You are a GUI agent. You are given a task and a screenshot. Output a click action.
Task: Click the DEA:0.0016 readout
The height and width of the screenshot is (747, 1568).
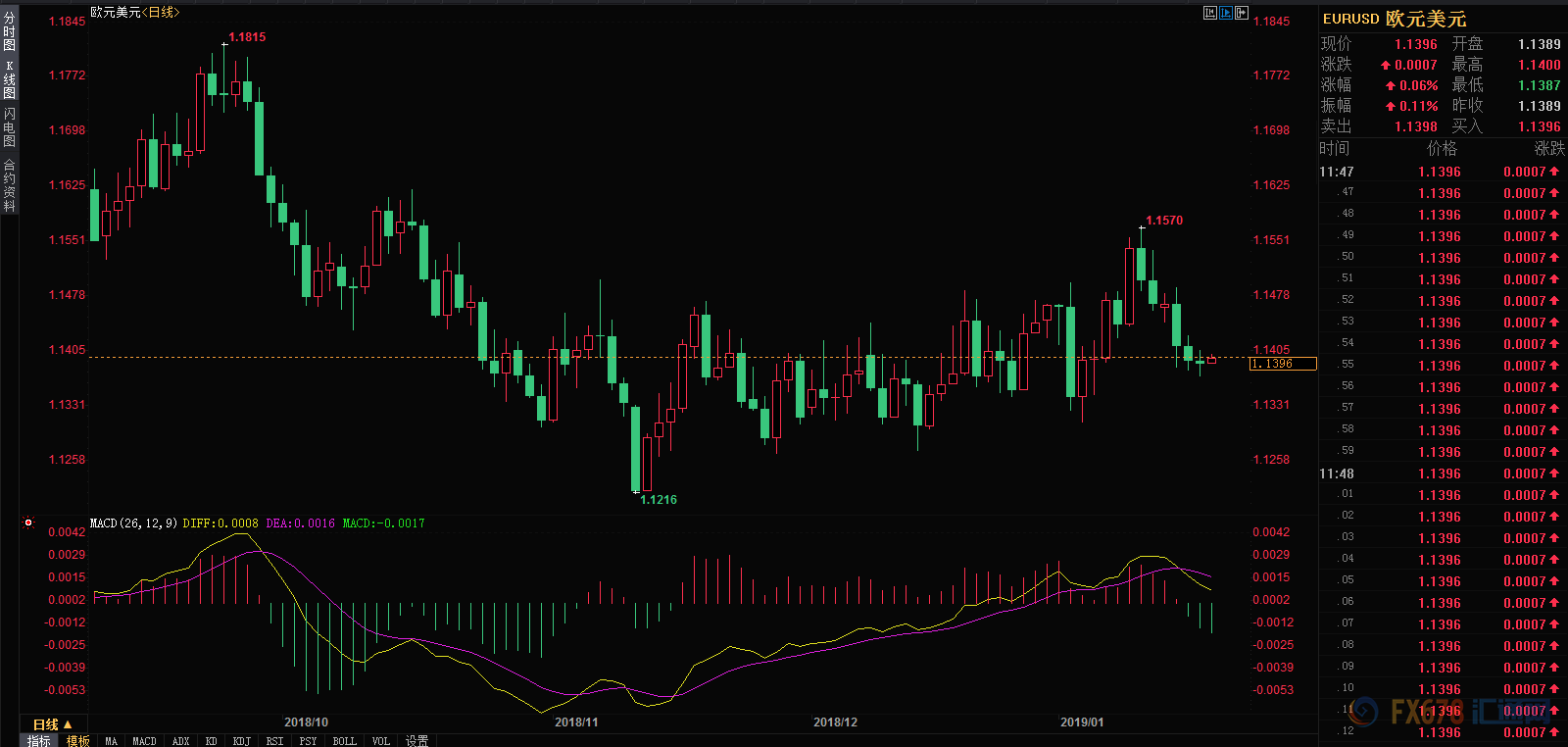301,523
